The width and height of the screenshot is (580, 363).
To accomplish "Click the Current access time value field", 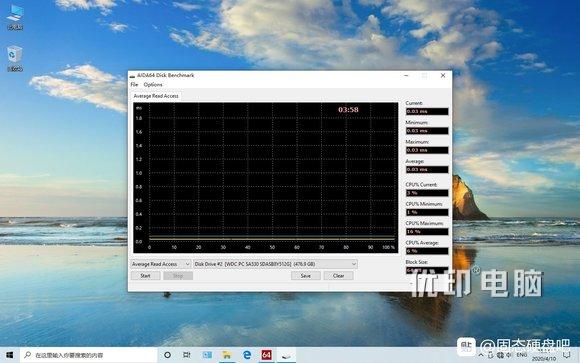I will click(427, 111).
